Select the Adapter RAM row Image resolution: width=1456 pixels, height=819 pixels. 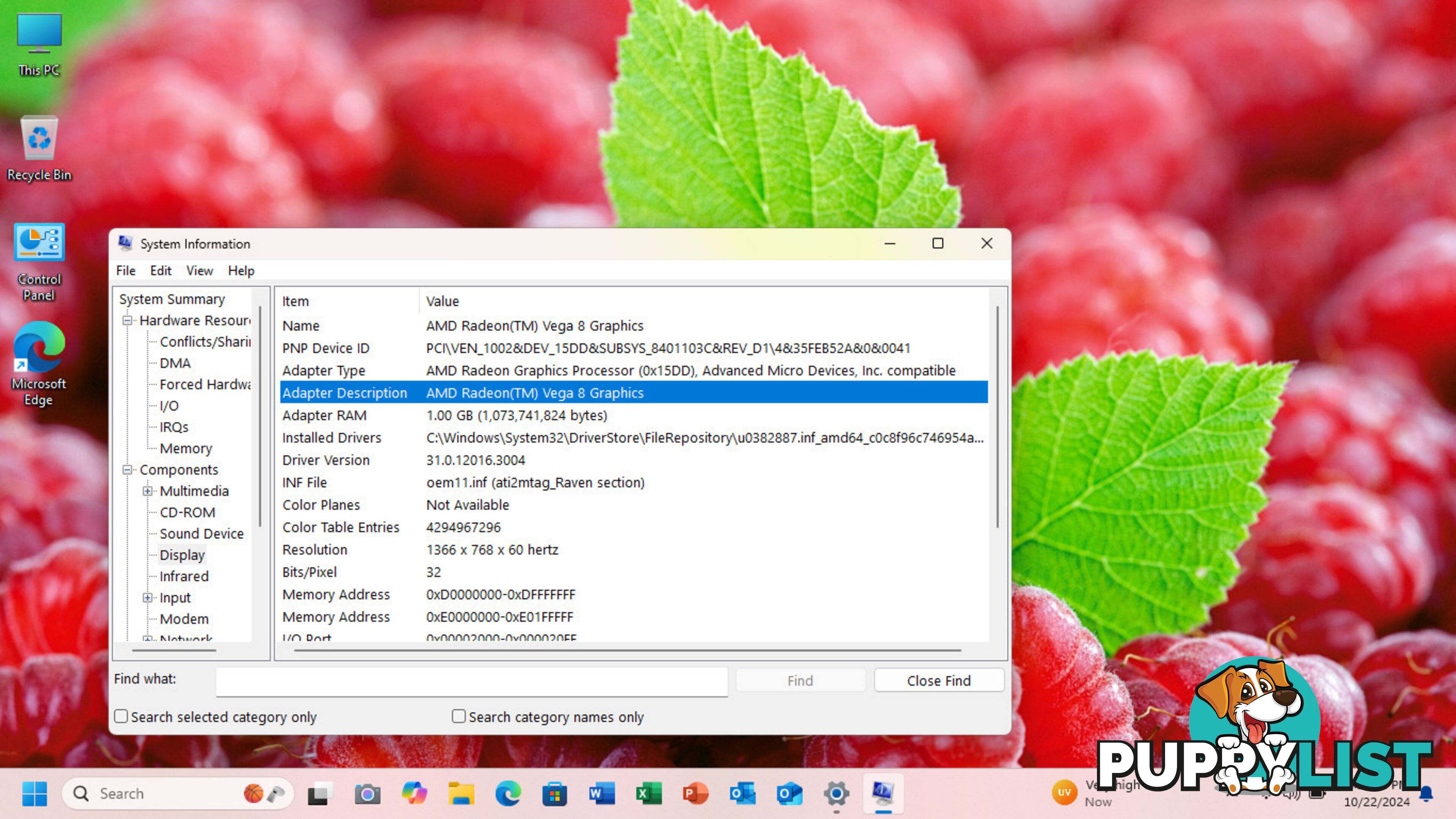[x=634, y=416]
